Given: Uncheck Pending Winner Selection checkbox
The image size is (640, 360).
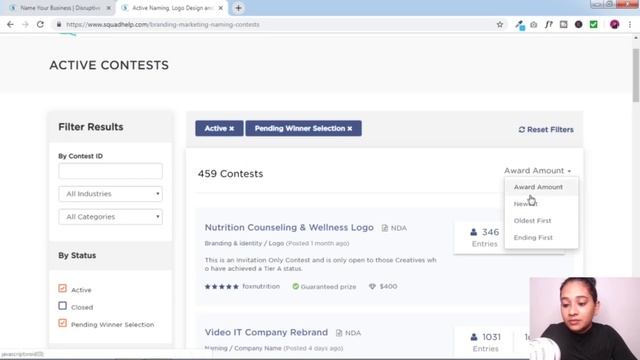Looking at the screenshot, I should point(62,323).
